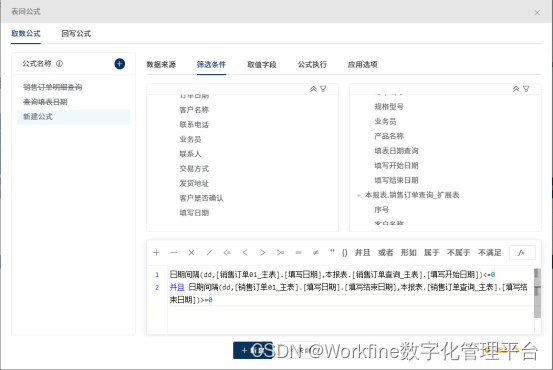Screen dimensions: 553x370
Task: Switch to 回写公式 tab
Action: click(x=76, y=34)
